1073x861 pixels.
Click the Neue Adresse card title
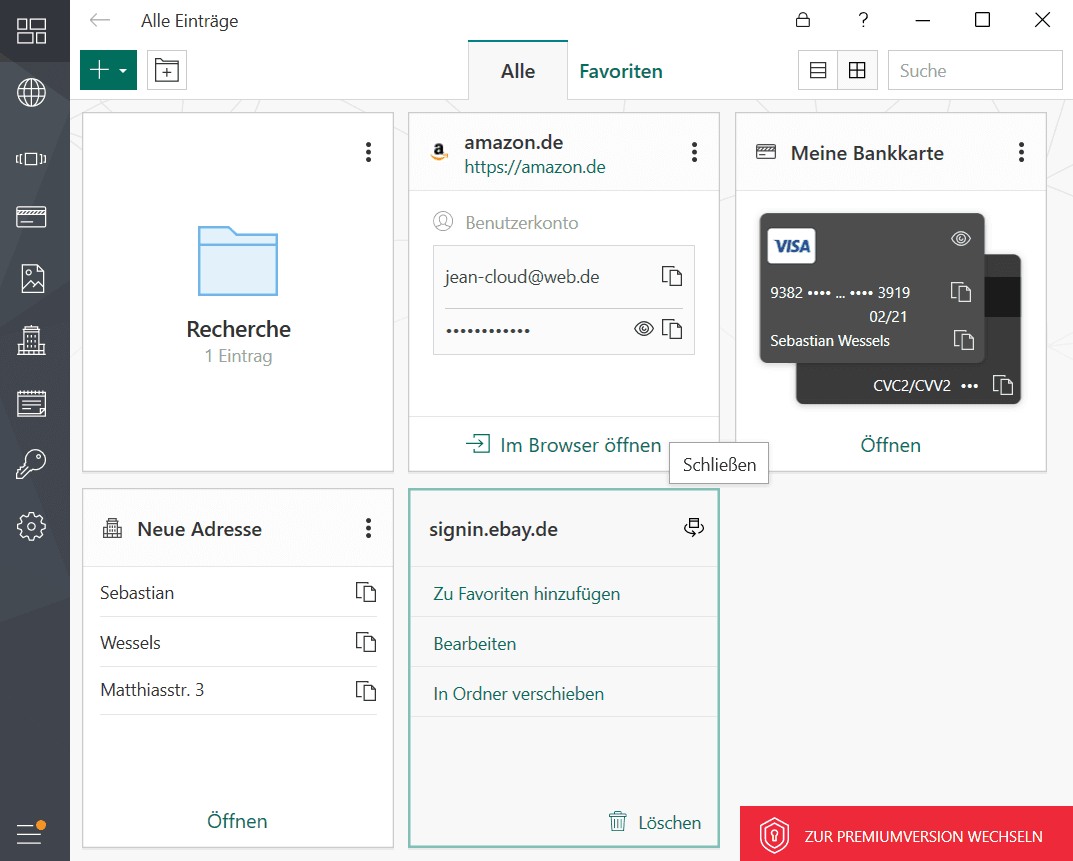[x=199, y=529]
